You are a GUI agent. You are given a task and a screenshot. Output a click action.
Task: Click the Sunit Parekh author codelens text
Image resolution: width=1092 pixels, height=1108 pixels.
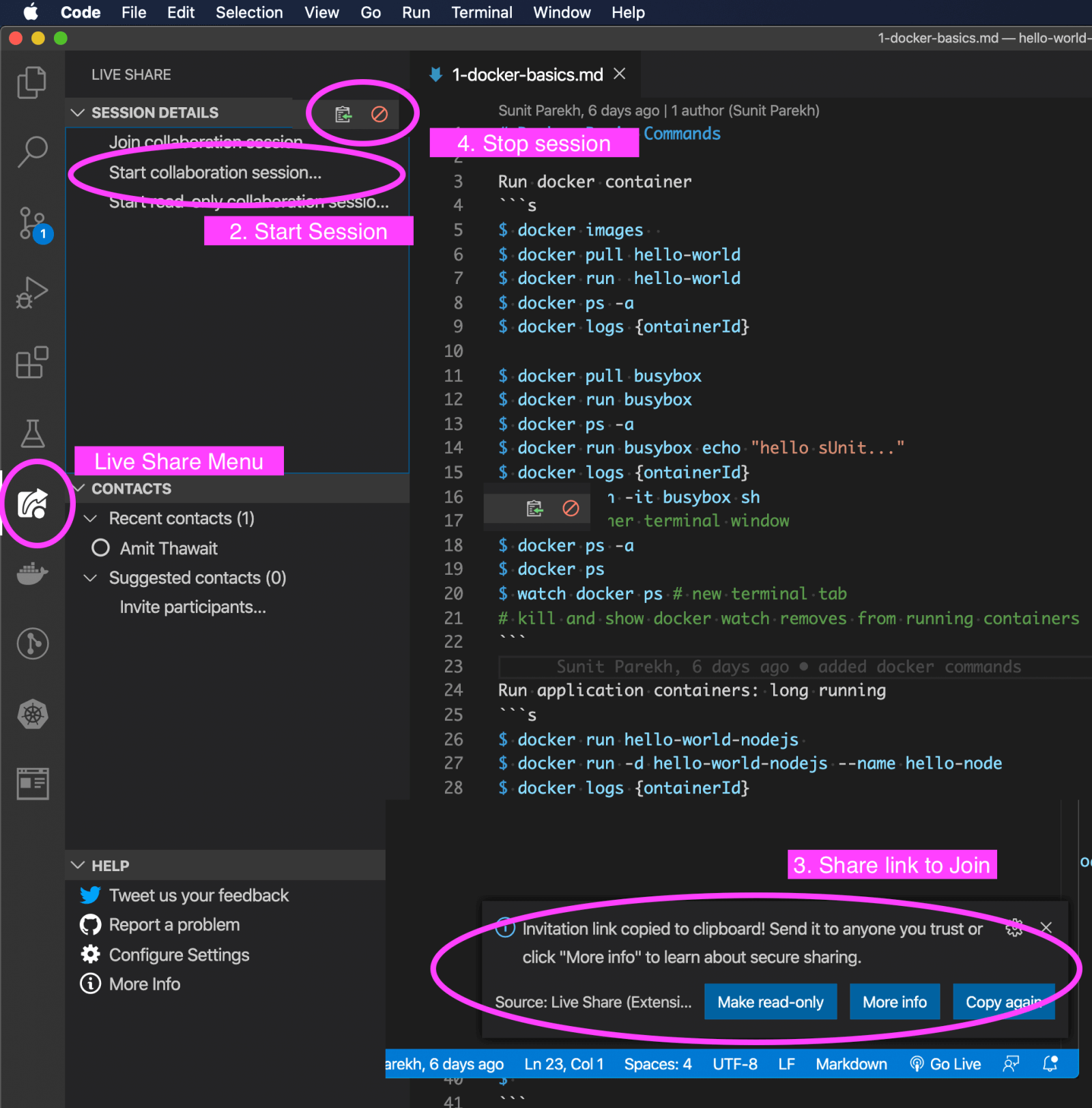tap(659, 111)
